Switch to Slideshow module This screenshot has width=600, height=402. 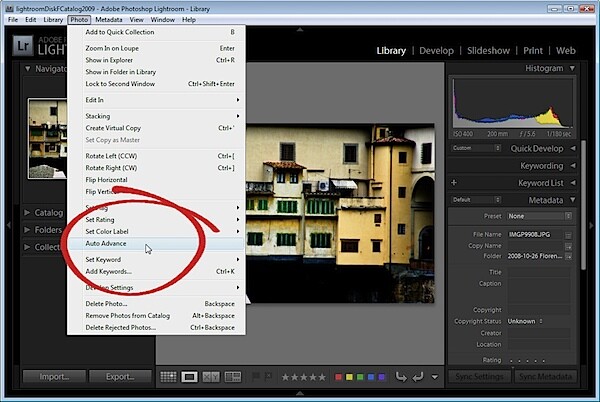point(488,50)
